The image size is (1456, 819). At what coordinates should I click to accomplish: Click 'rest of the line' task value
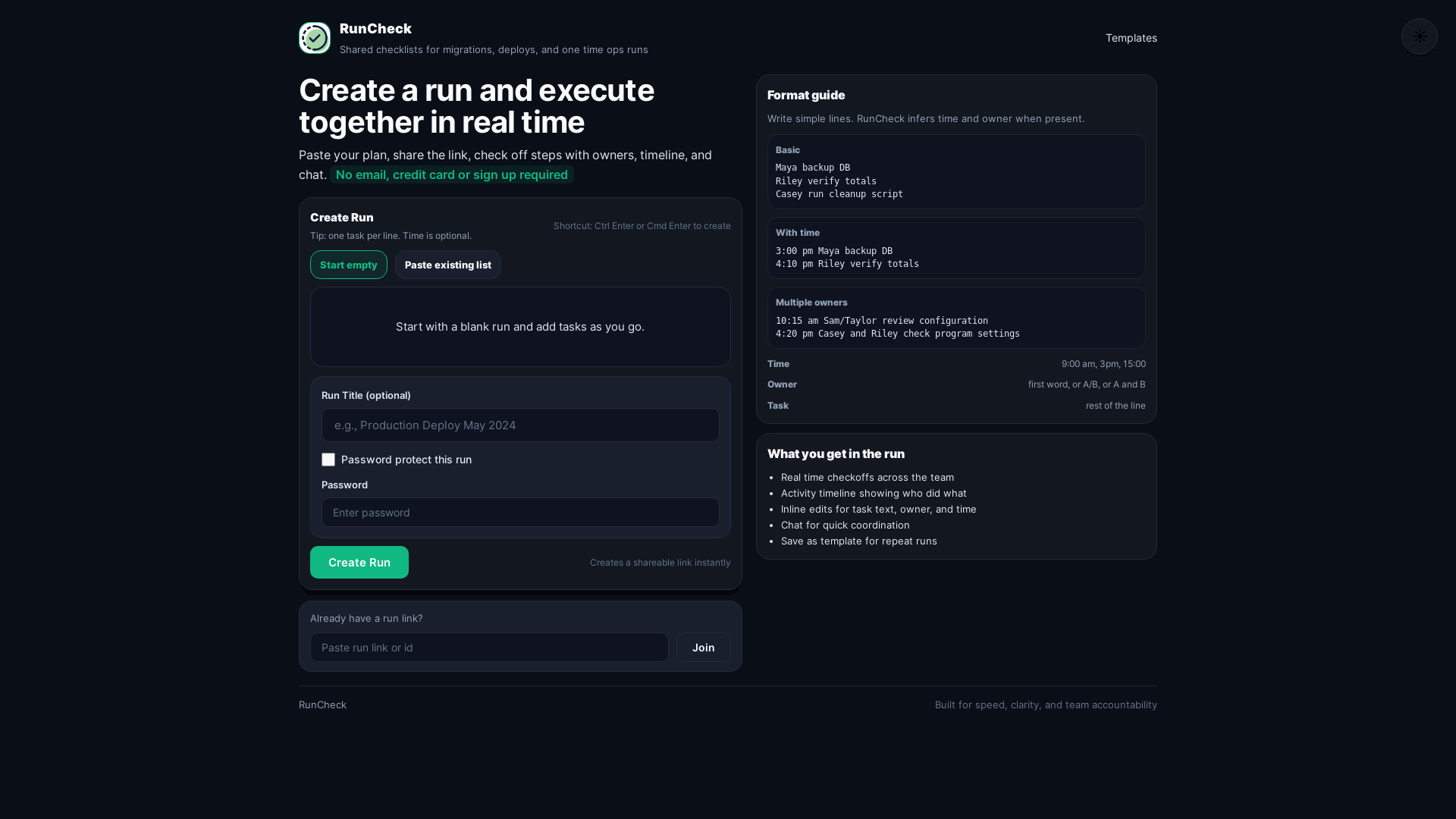coord(1116,406)
